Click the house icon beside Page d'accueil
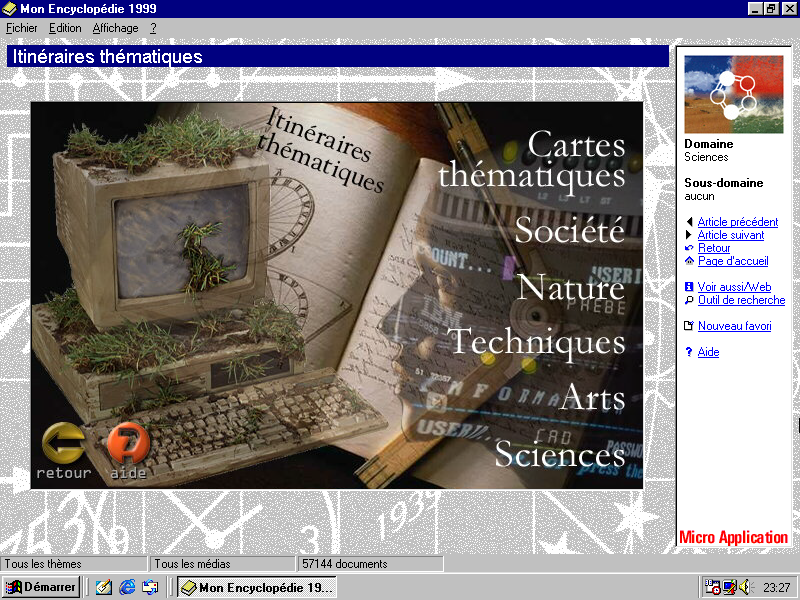800x600 pixels. point(689,261)
